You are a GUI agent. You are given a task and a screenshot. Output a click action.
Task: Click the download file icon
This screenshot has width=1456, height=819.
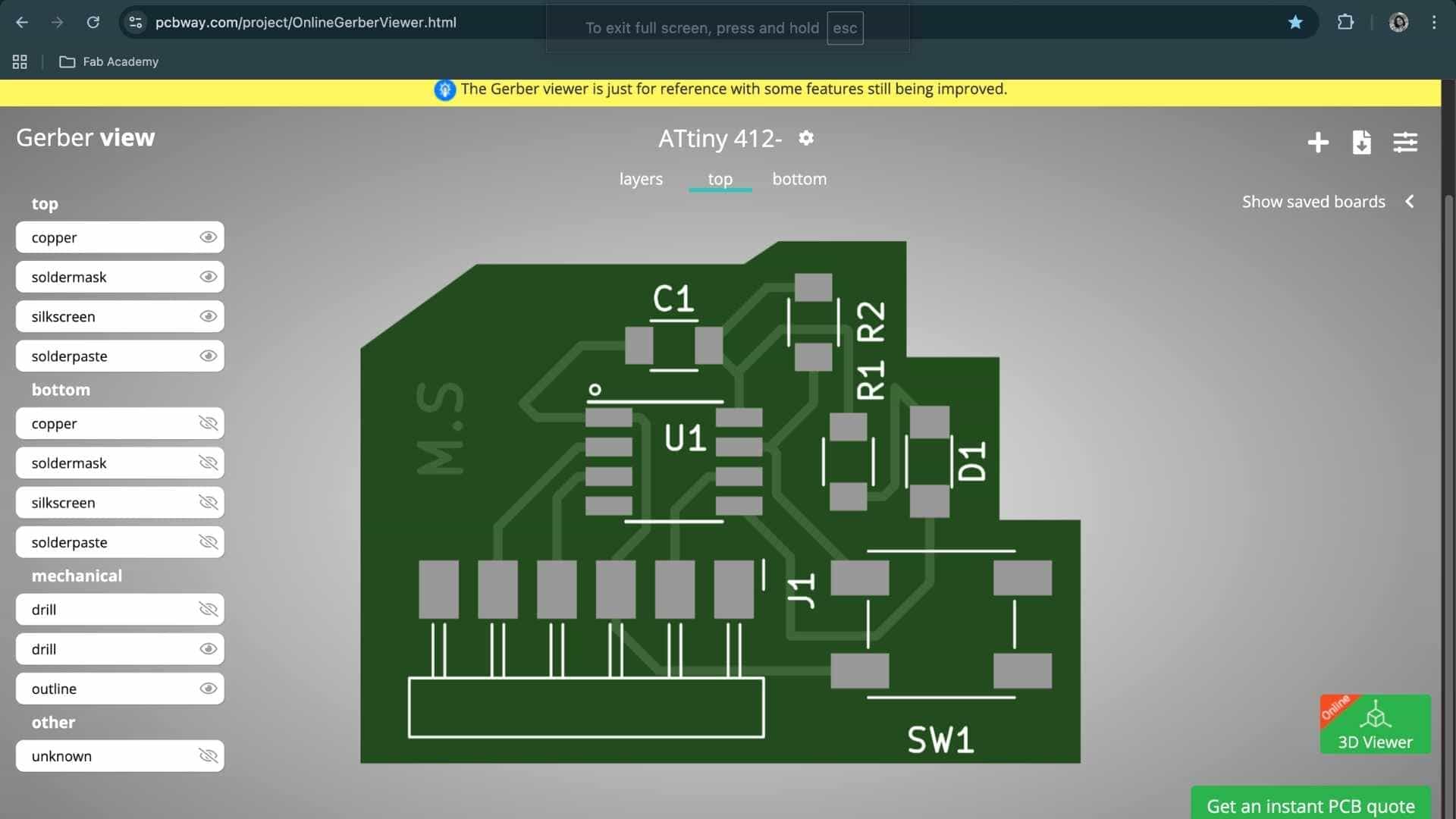click(x=1361, y=142)
